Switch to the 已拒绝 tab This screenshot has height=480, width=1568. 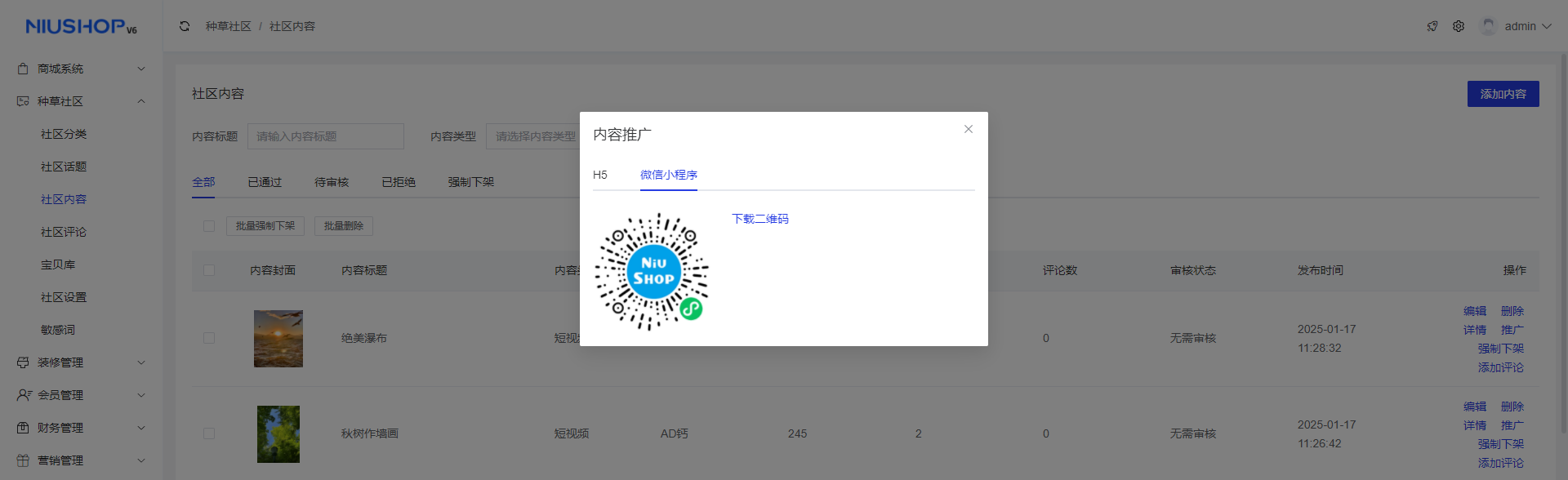(x=399, y=182)
